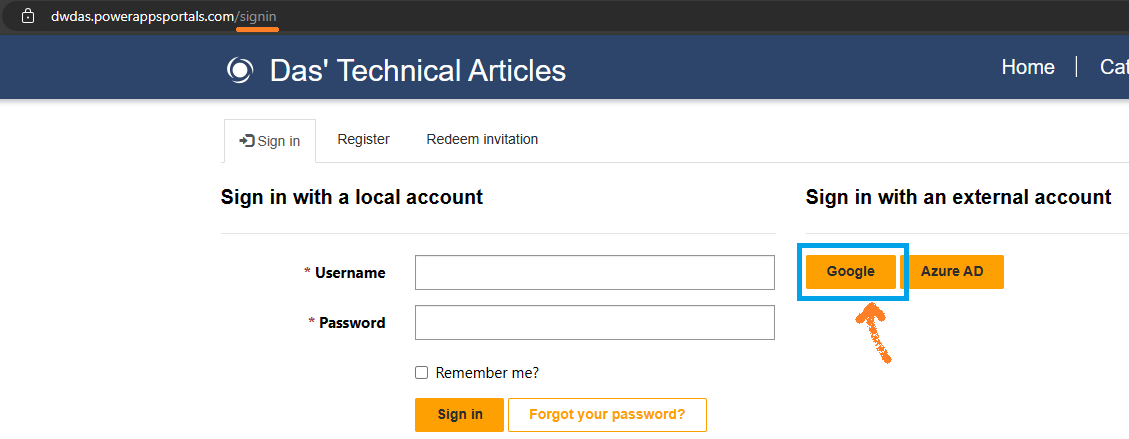Sign in with the Azure AD button
1129x439 pixels.
952,272
